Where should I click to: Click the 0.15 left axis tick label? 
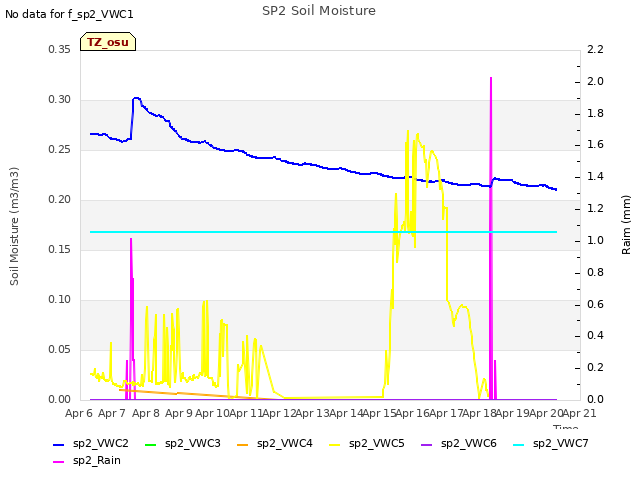click(x=60, y=250)
